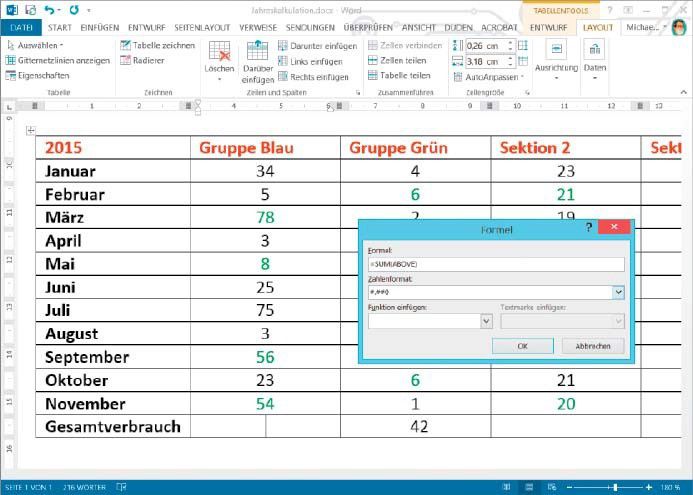Viewport: 693px width, 495px height.
Task: Click Abbrechen in Formel dialog
Action: 593,346
